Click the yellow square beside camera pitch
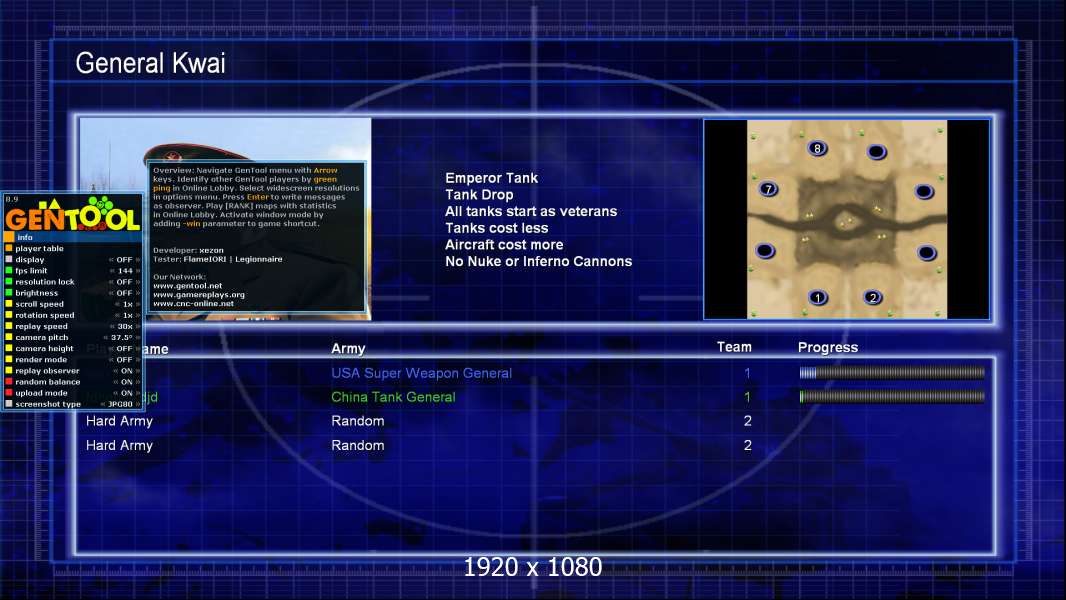1066x600 pixels. (9, 337)
